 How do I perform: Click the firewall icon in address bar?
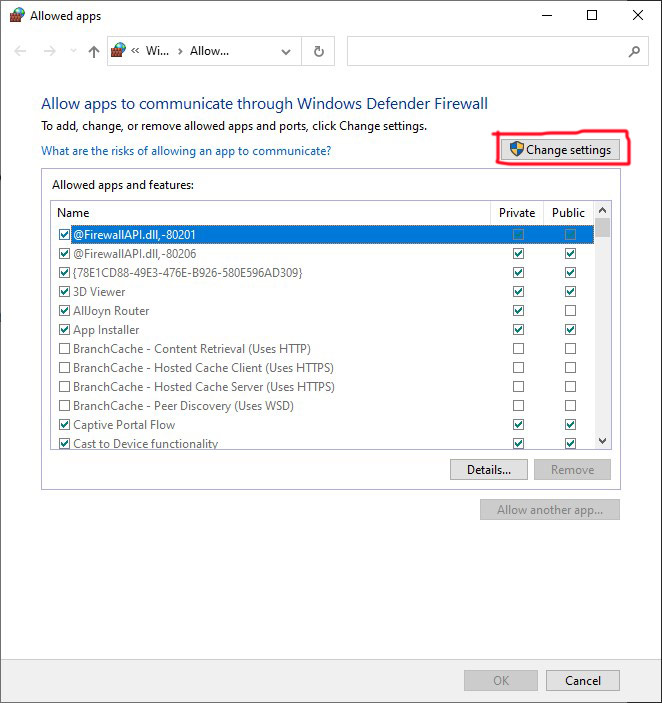[118, 50]
